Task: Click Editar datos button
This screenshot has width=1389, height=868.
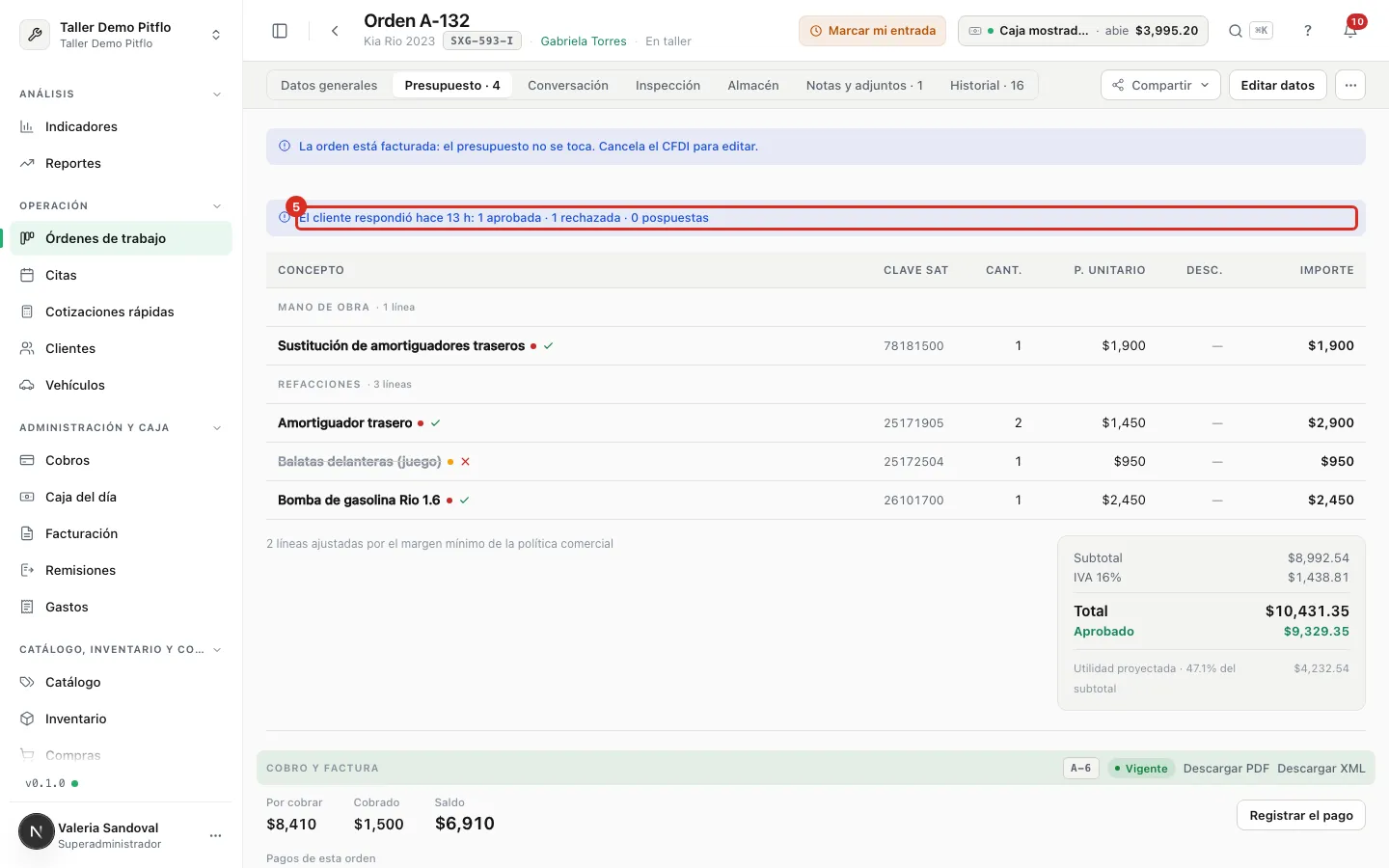Action: [1277, 85]
